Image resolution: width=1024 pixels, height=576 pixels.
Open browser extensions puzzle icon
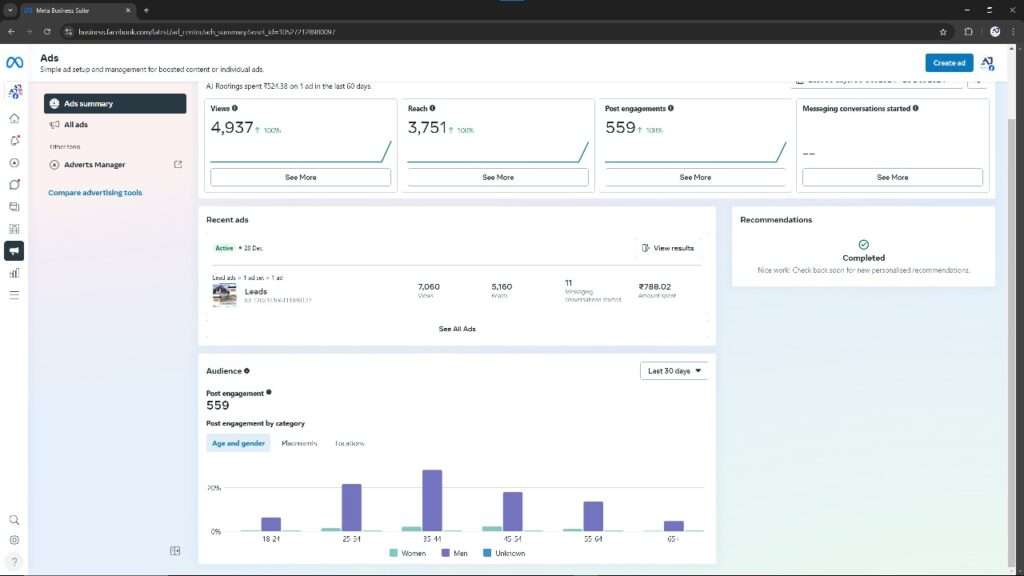coord(968,31)
